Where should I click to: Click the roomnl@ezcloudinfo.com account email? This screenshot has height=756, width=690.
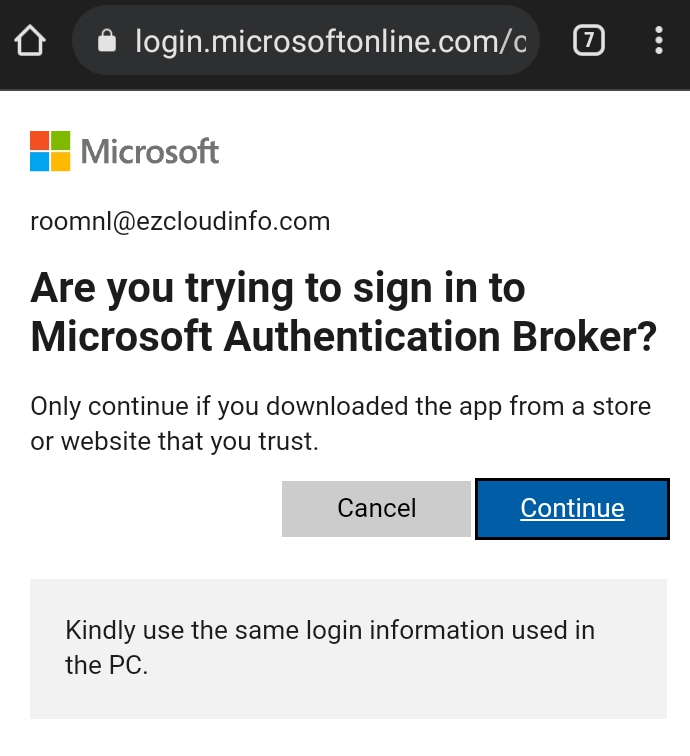pos(180,221)
